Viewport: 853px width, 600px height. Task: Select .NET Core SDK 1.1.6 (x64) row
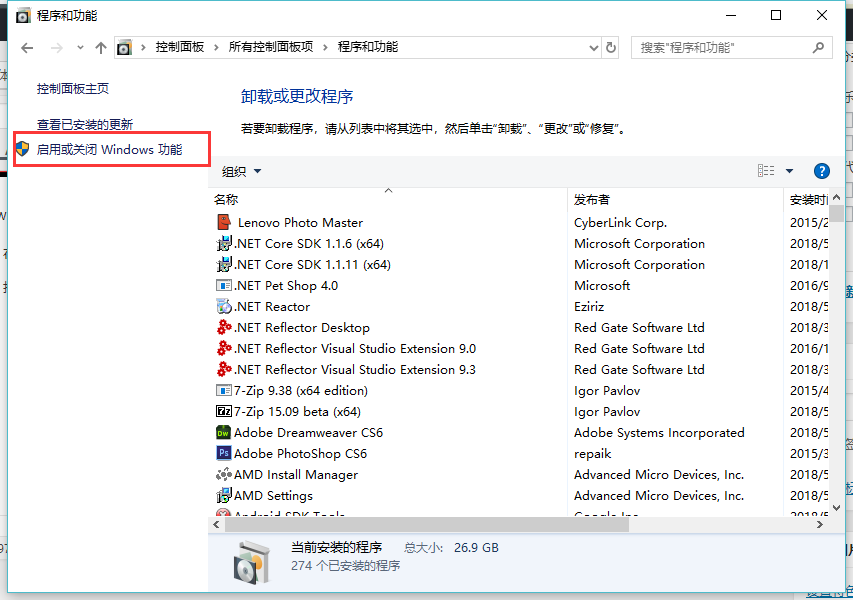click(x=308, y=244)
